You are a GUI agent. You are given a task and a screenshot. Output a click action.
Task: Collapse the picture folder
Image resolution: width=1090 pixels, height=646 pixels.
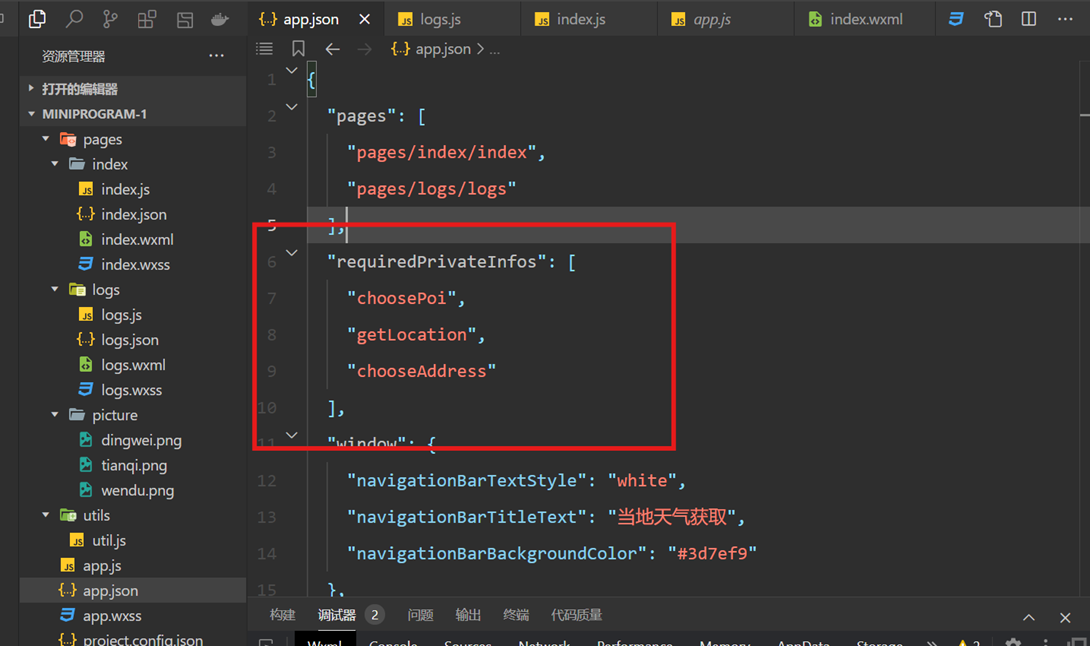click(55, 414)
